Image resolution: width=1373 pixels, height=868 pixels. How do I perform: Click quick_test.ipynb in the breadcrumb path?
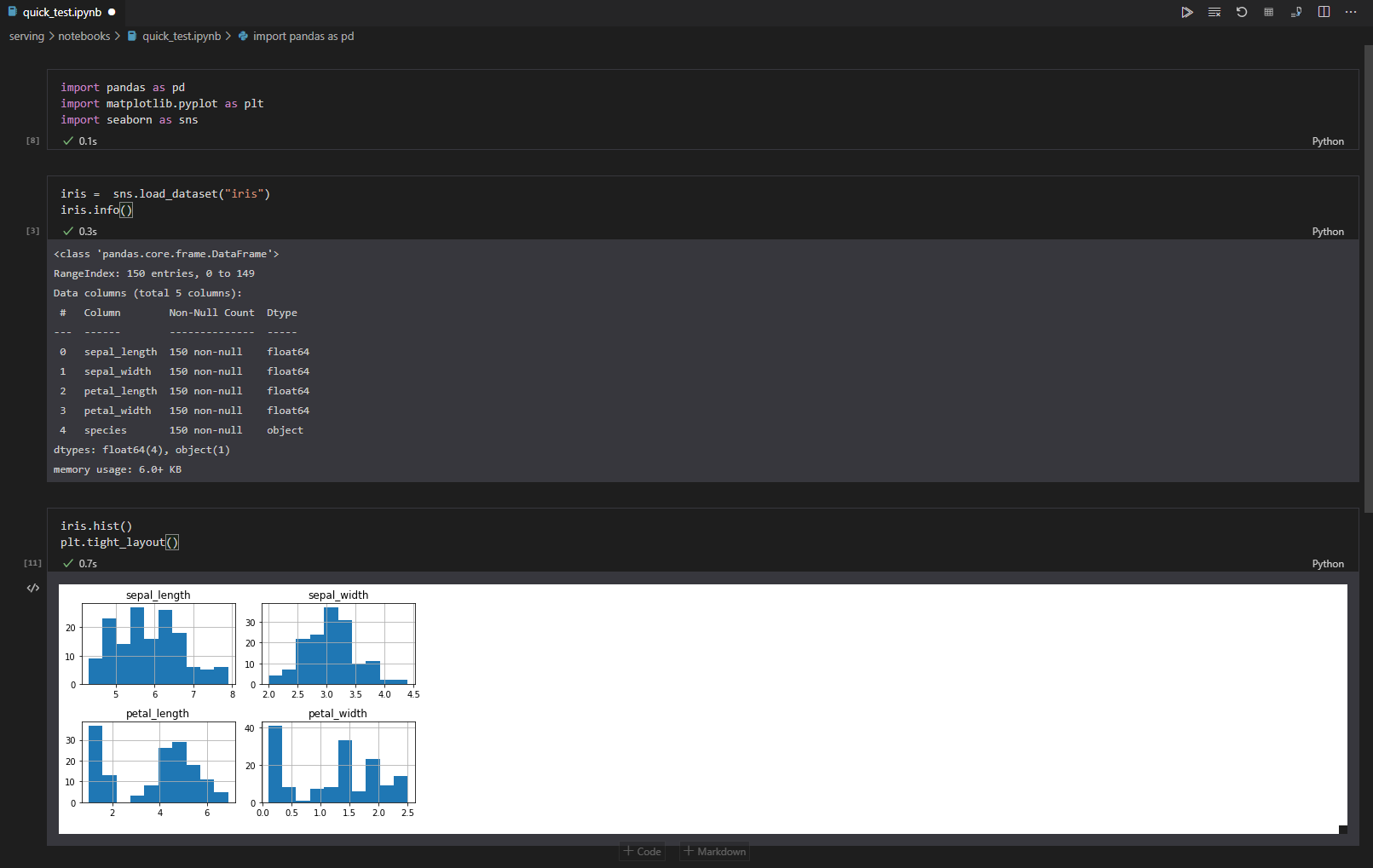[182, 36]
